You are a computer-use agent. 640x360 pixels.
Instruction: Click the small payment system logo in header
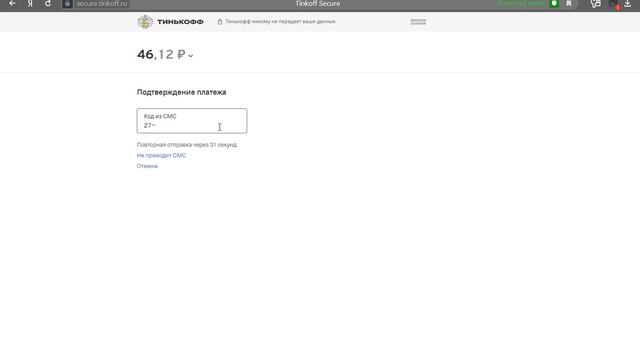click(418, 22)
